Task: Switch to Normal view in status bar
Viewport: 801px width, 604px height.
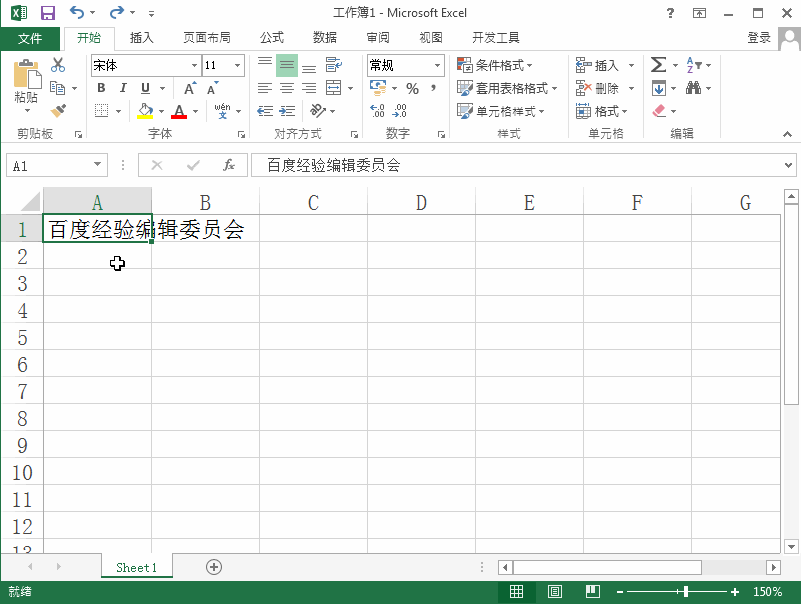Action: pos(516,592)
